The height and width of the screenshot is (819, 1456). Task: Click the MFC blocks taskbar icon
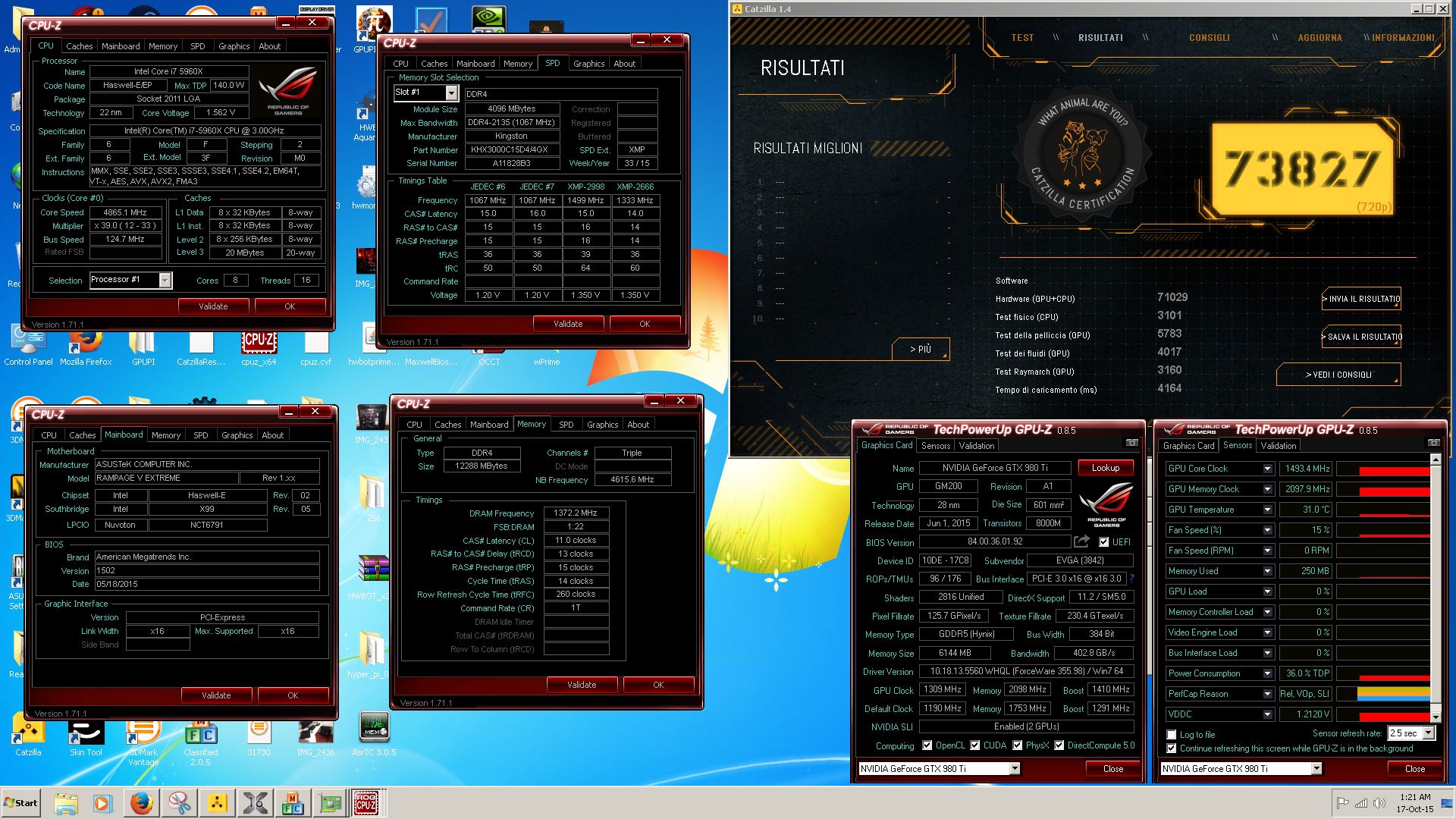click(x=292, y=803)
